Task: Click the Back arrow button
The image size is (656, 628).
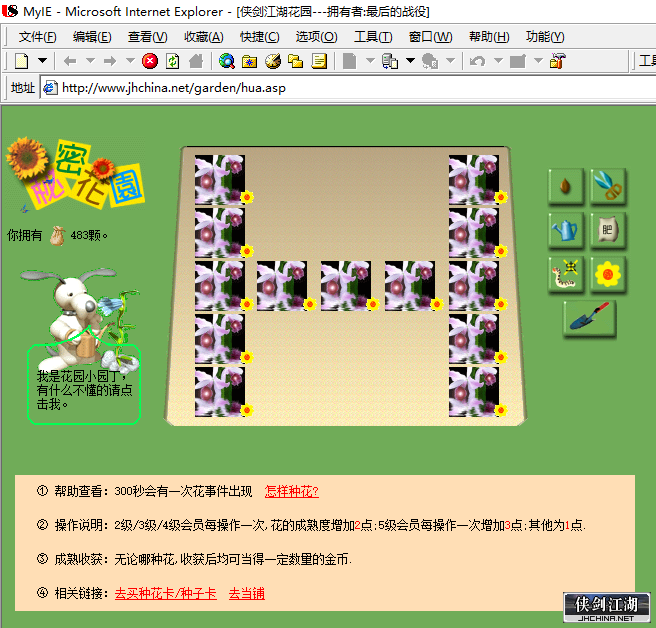Action: click(70, 61)
